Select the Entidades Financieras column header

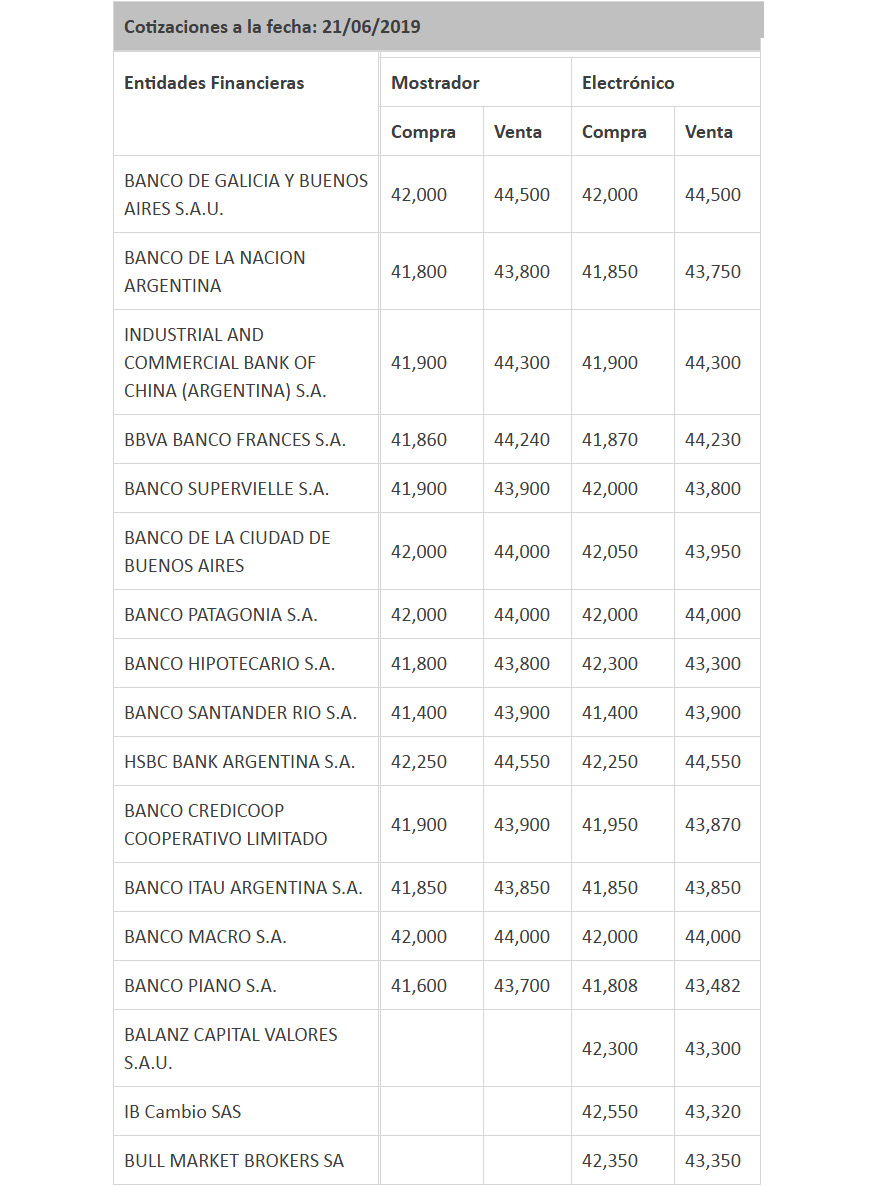tap(214, 83)
